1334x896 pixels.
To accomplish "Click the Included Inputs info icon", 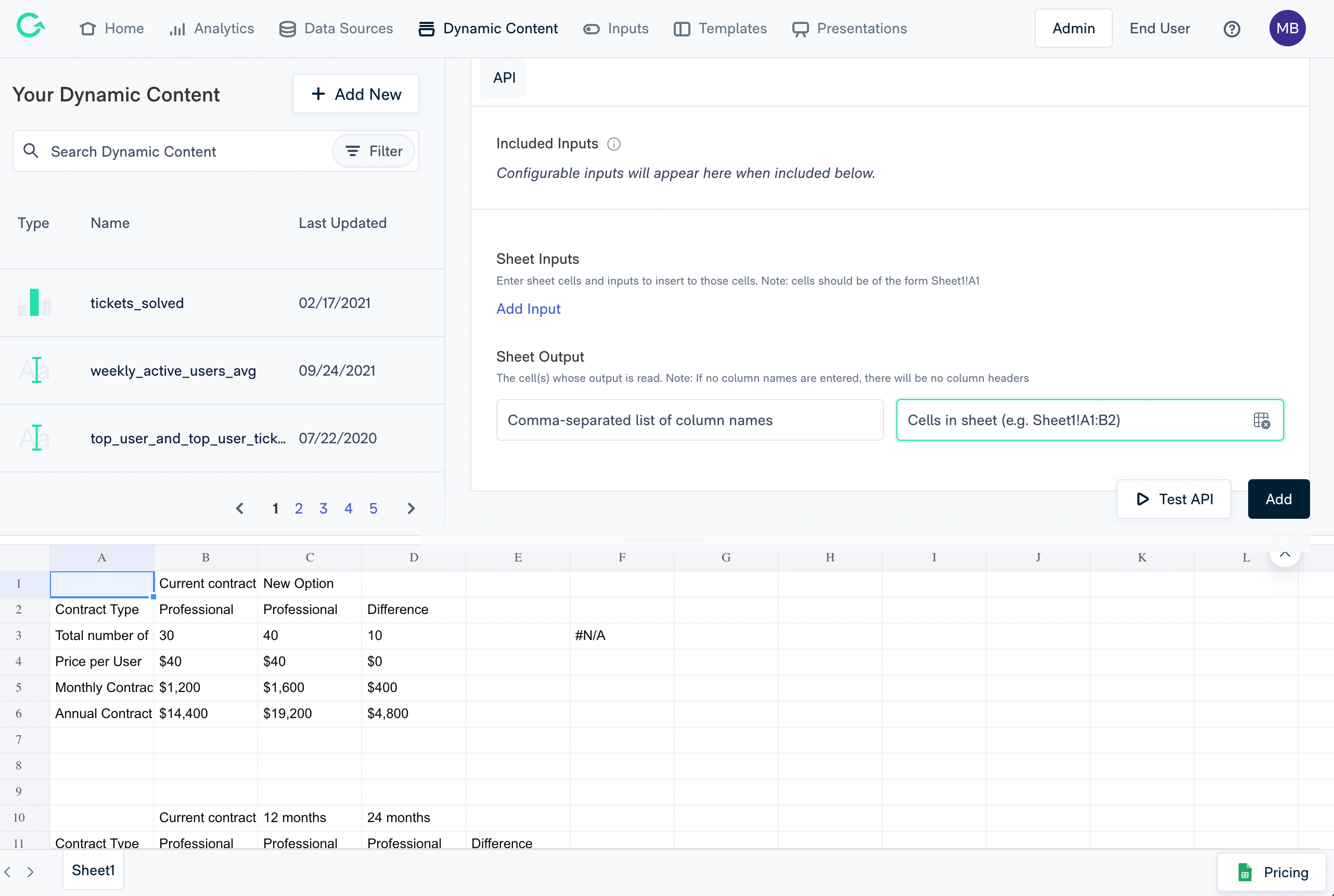I will pos(613,144).
